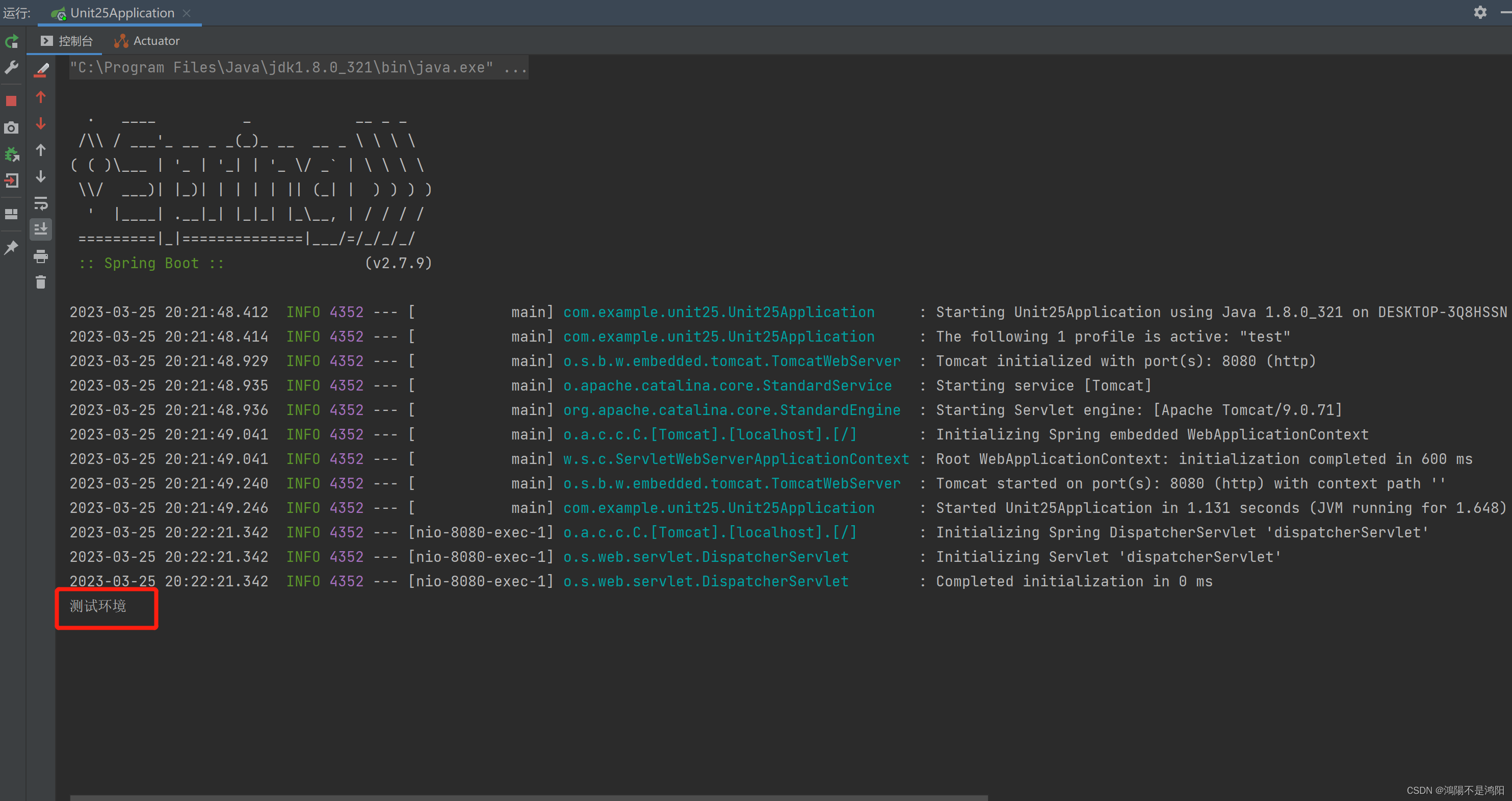Viewport: 1512px width, 801px height.
Task: Toggle soft-wrap for console lines
Action: [40, 204]
